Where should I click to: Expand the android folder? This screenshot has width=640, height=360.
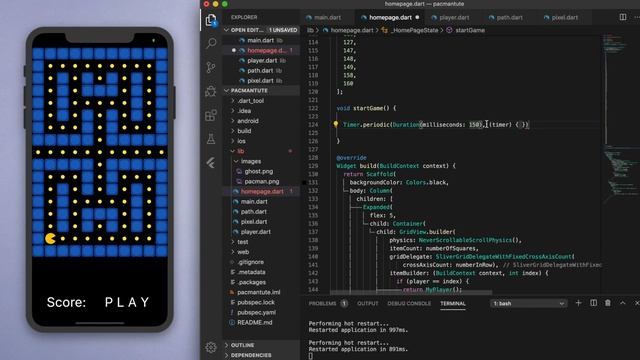(x=261, y=121)
